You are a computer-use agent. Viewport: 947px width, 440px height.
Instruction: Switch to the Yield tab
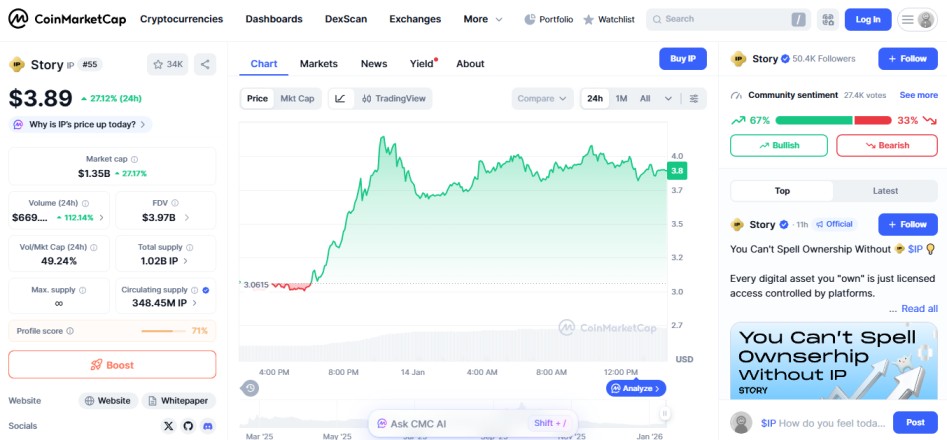coord(422,64)
